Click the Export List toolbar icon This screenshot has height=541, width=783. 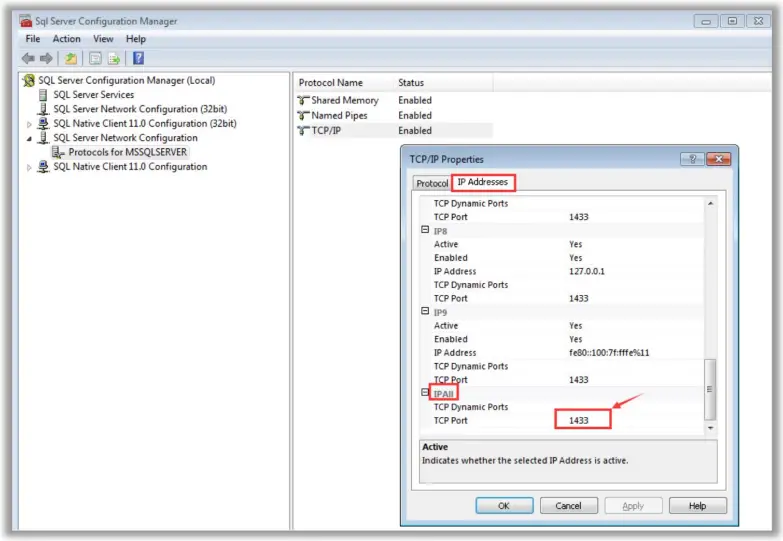pyautogui.click(x=114, y=58)
